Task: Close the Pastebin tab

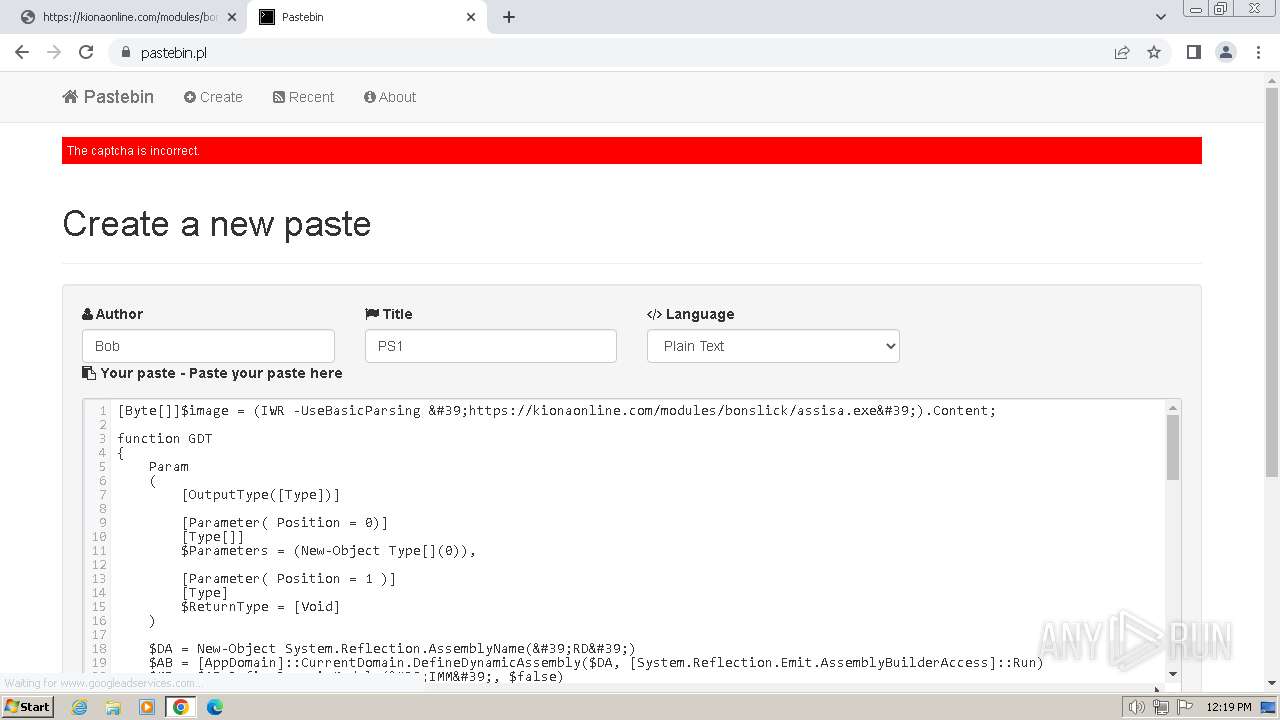Action: [471, 17]
